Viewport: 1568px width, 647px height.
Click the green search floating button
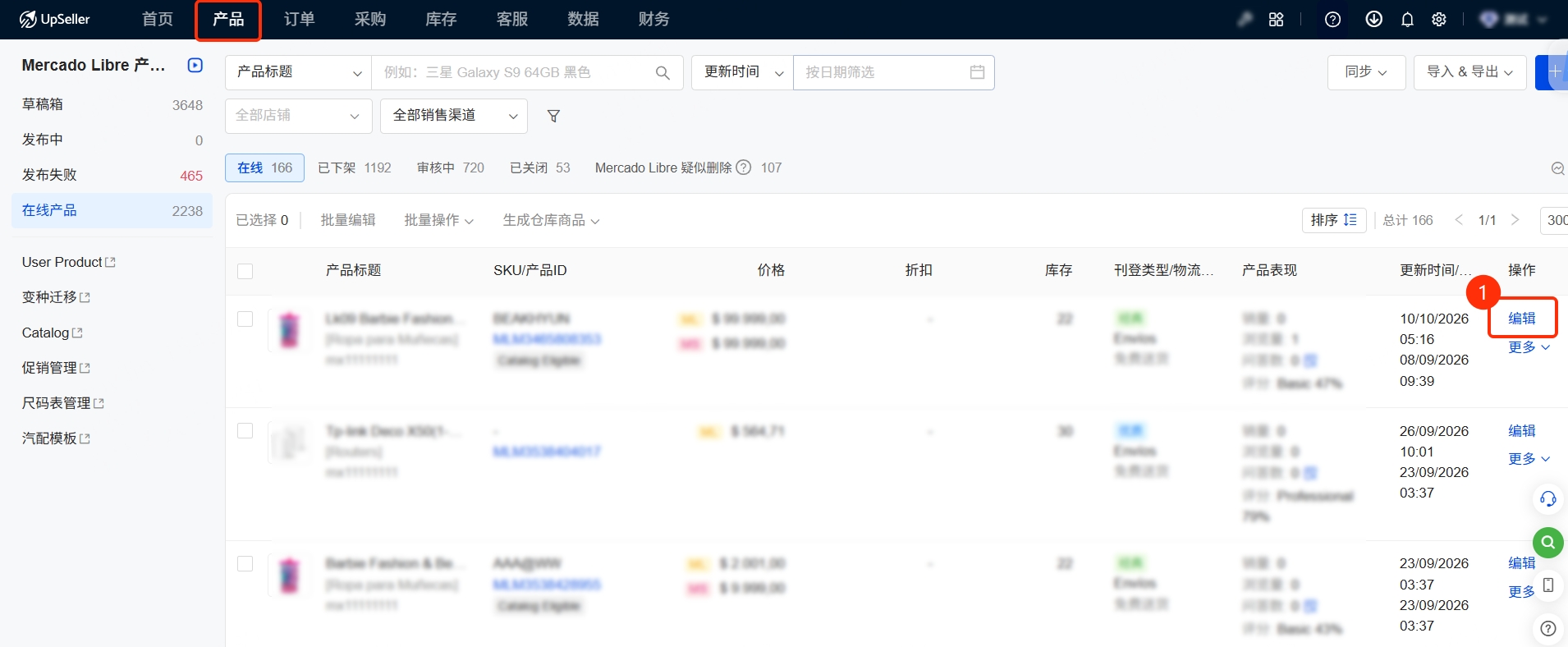1547,542
